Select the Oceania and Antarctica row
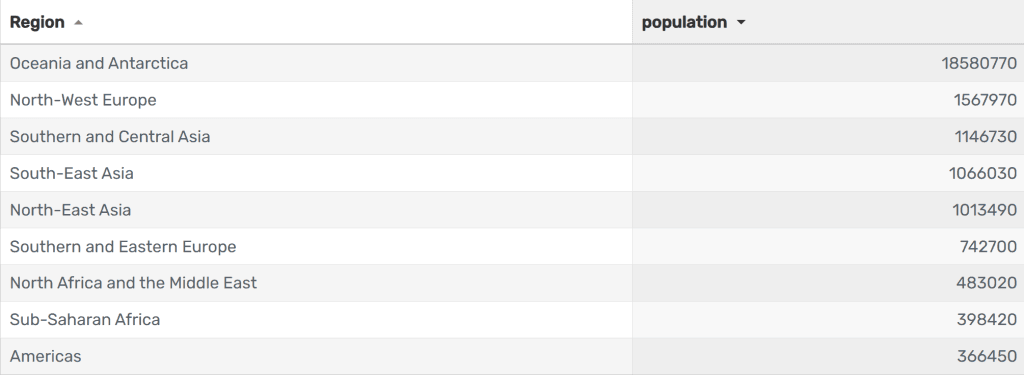Viewport: 1024px width, 375px height. click(512, 63)
